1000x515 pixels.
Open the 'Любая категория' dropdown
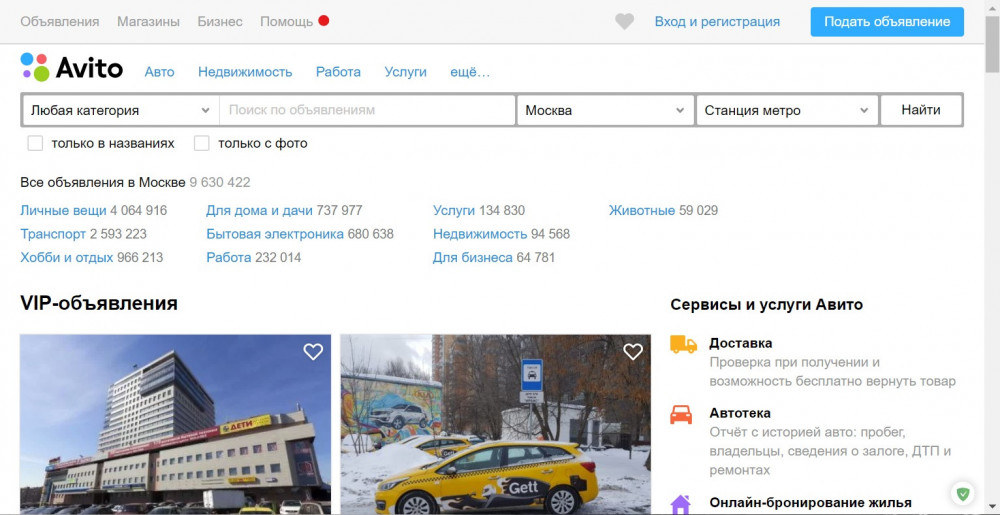pyautogui.click(x=121, y=110)
